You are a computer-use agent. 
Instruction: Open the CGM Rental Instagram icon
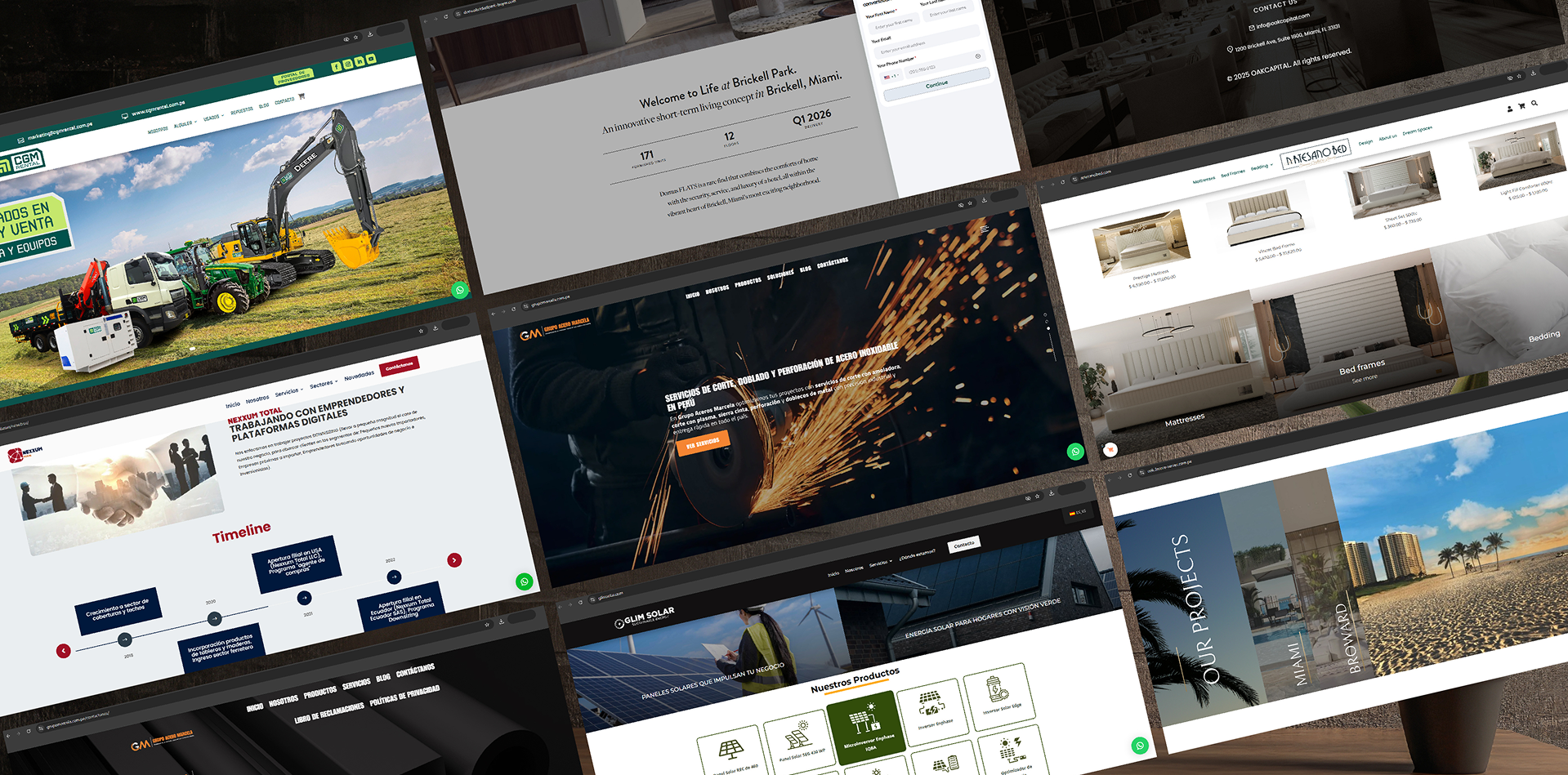tap(347, 65)
